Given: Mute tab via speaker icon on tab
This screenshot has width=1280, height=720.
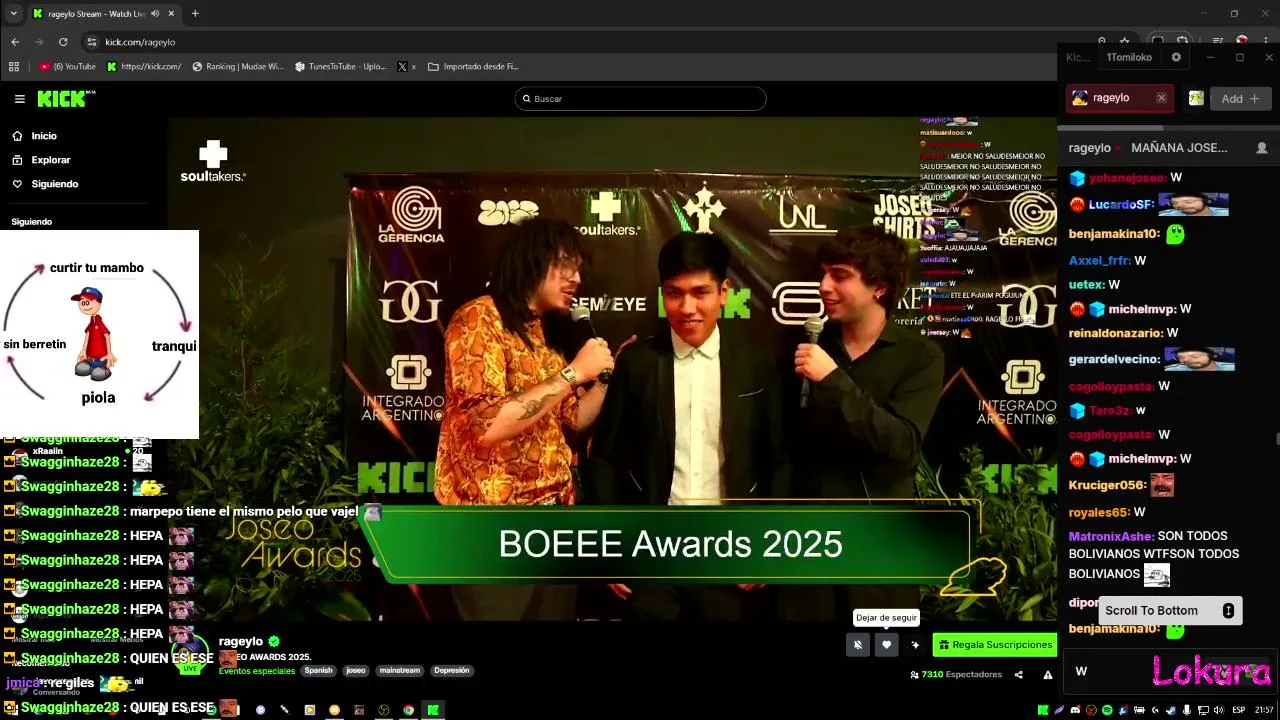Looking at the screenshot, I should (154, 14).
